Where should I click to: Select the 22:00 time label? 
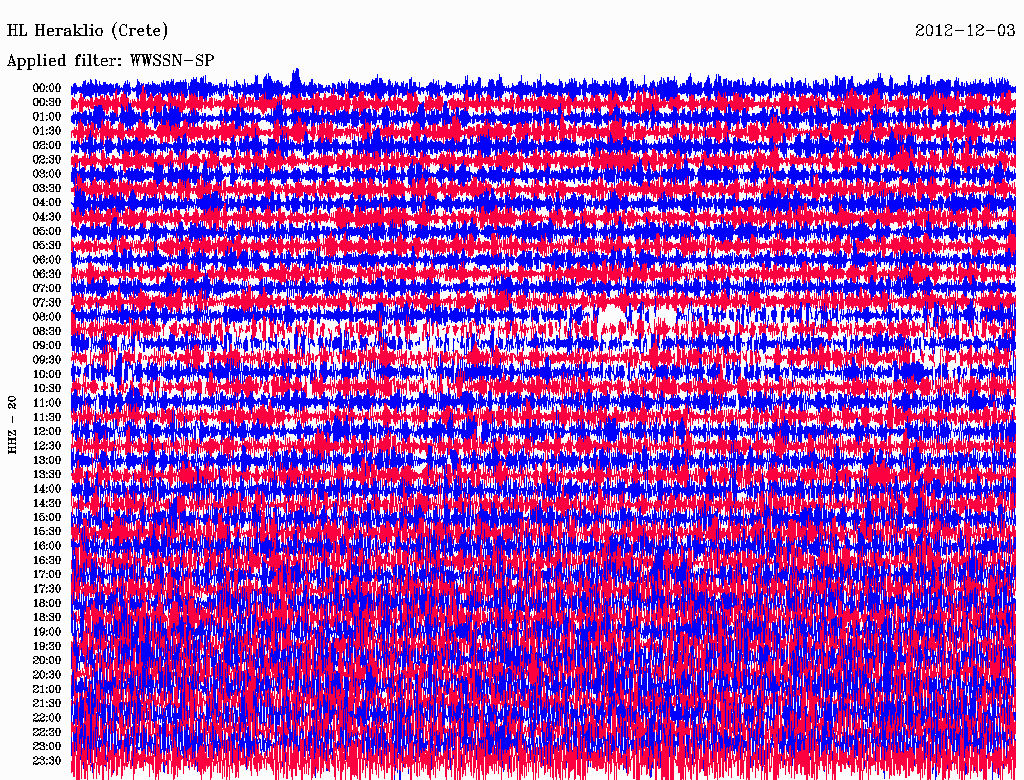[46, 717]
